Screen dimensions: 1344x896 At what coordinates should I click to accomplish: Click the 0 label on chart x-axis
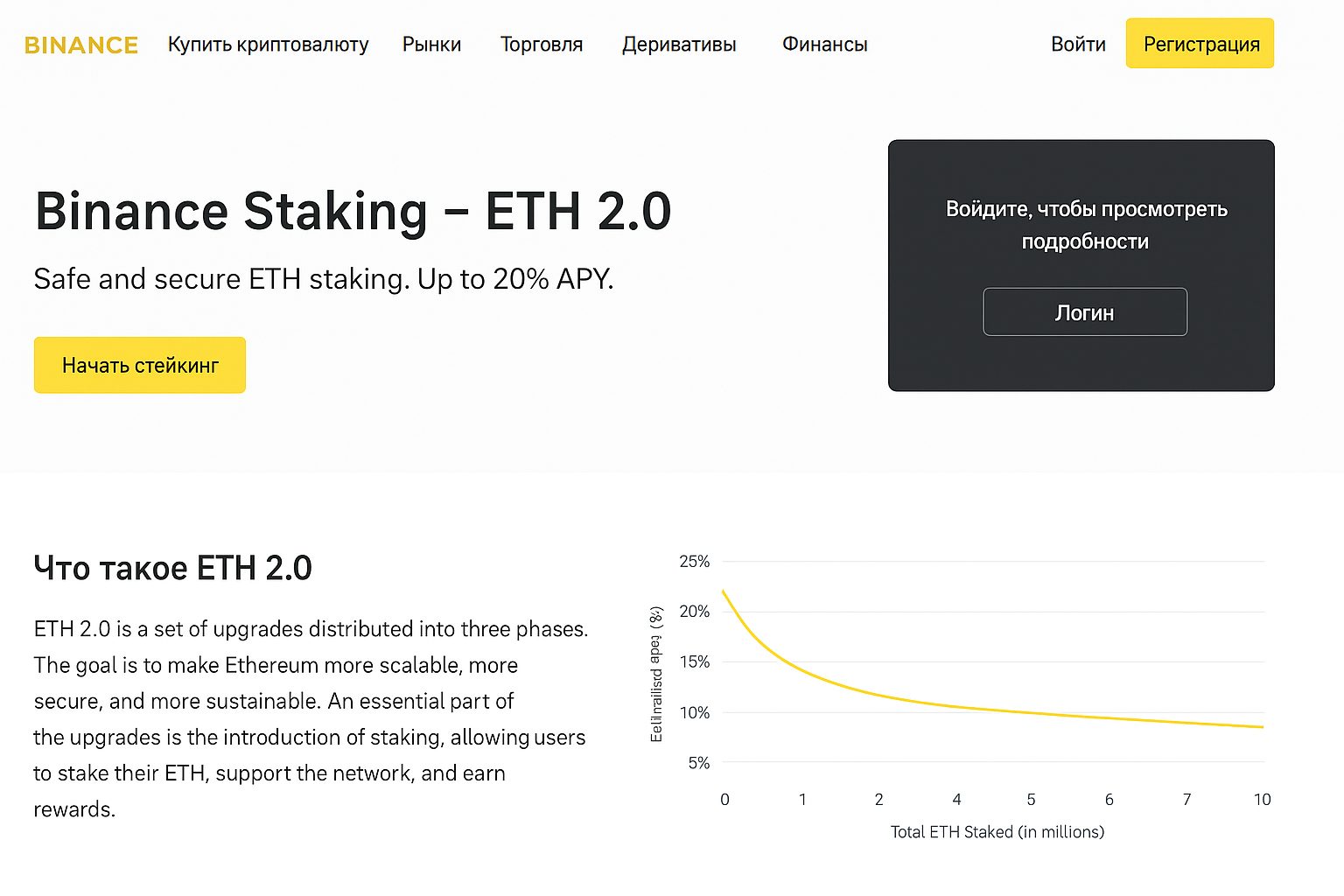(724, 799)
